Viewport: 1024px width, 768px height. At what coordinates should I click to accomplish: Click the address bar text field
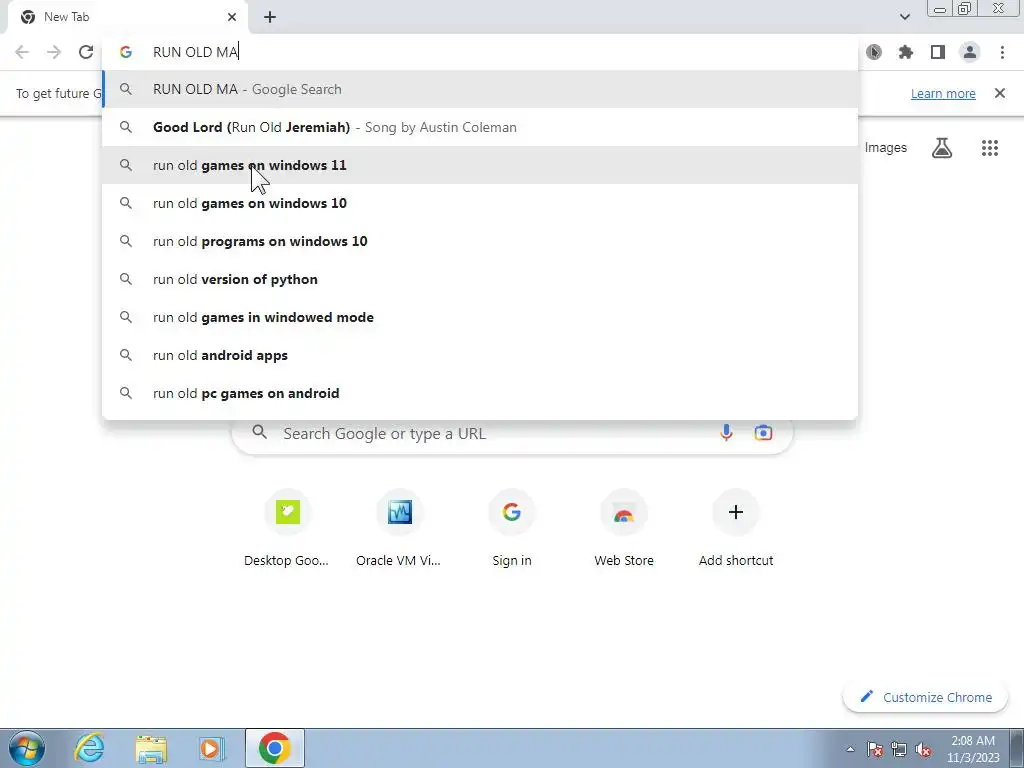(480, 52)
